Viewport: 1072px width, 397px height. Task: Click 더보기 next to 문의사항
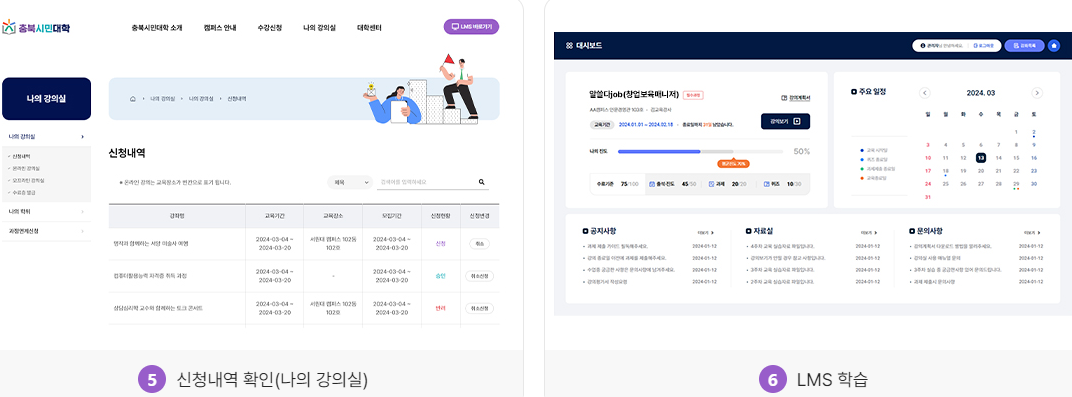tap(1032, 233)
